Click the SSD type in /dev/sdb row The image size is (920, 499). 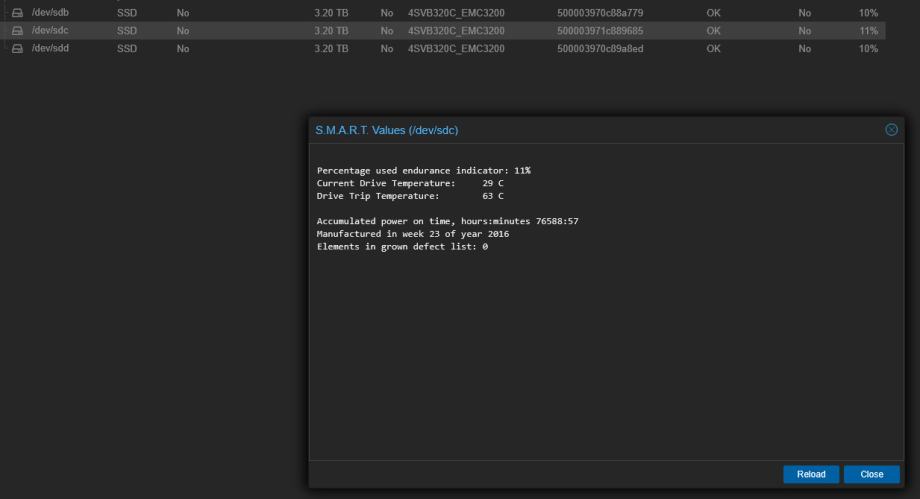[x=127, y=13]
